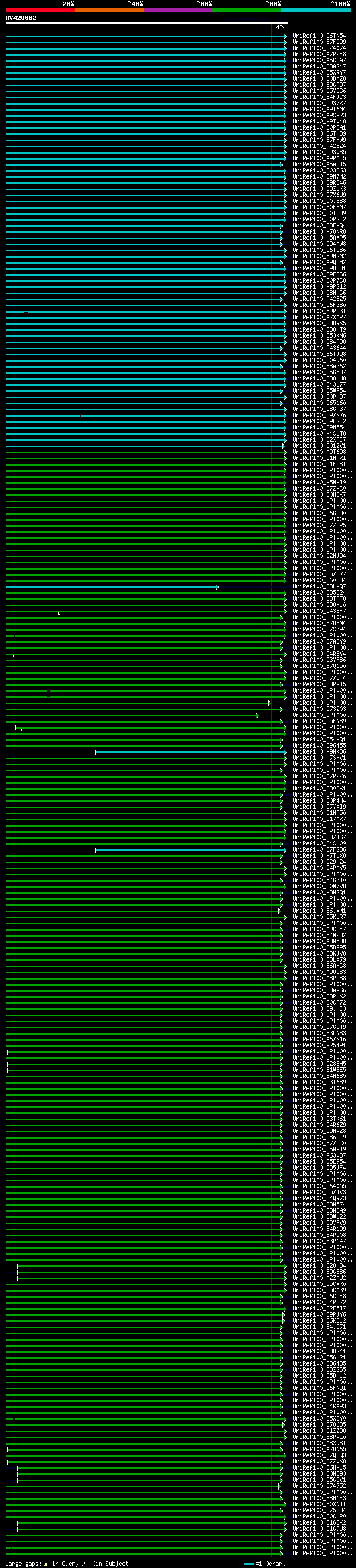Click the white query sequence ruler bar
356x1568 pixels.
[x=147, y=22]
